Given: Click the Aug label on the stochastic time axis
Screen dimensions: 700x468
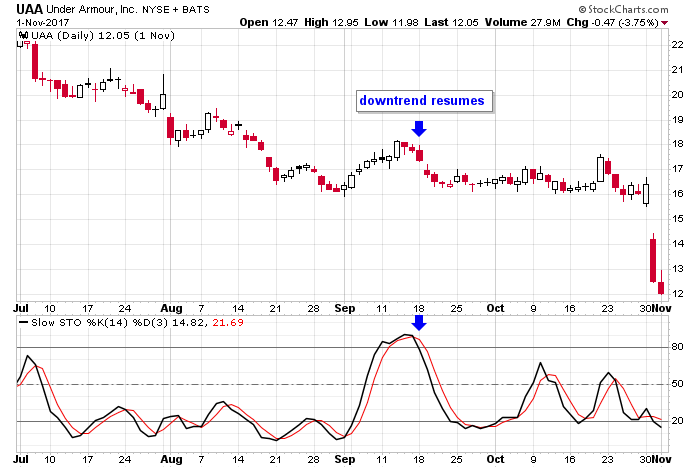Looking at the screenshot, I should 171,459.
